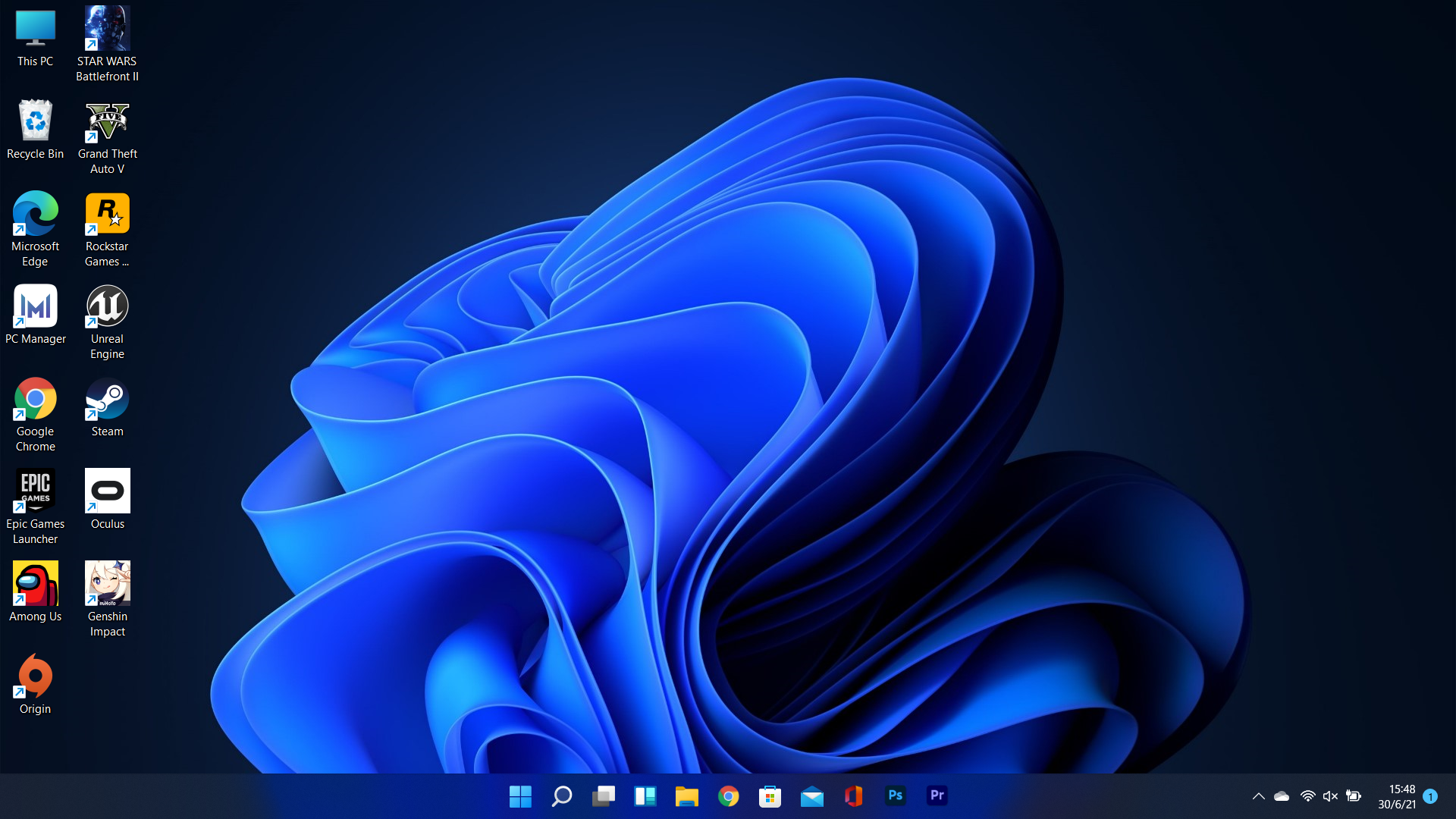Select the Grand Theft Auto V shortcut
The height and width of the screenshot is (819, 1456).
[107, 136]
